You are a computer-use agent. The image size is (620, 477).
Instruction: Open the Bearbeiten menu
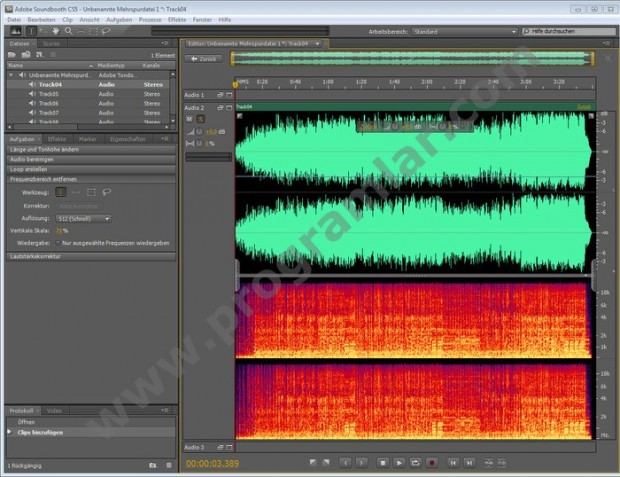[x=42, y=19]
